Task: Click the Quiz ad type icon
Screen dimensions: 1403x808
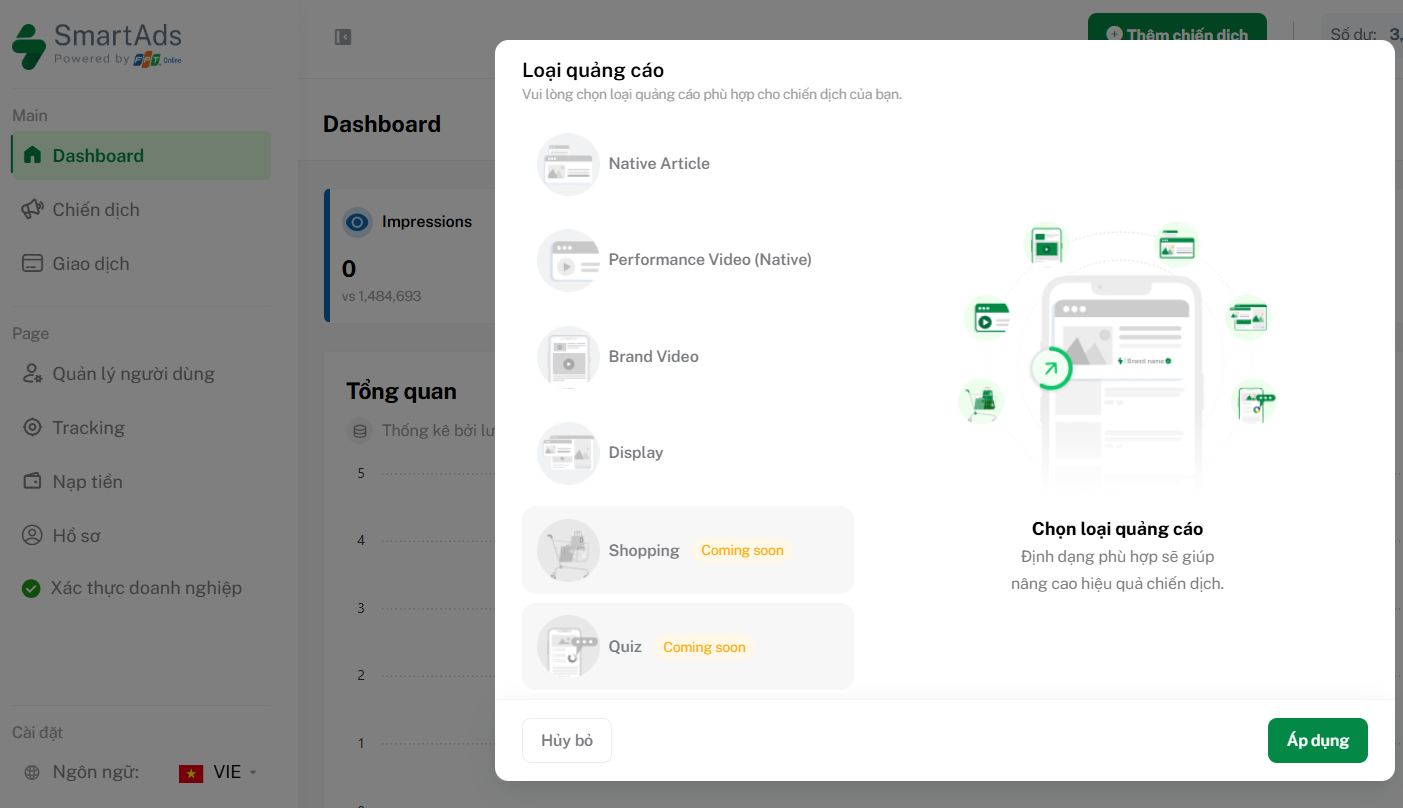Action: pos(568,646)
